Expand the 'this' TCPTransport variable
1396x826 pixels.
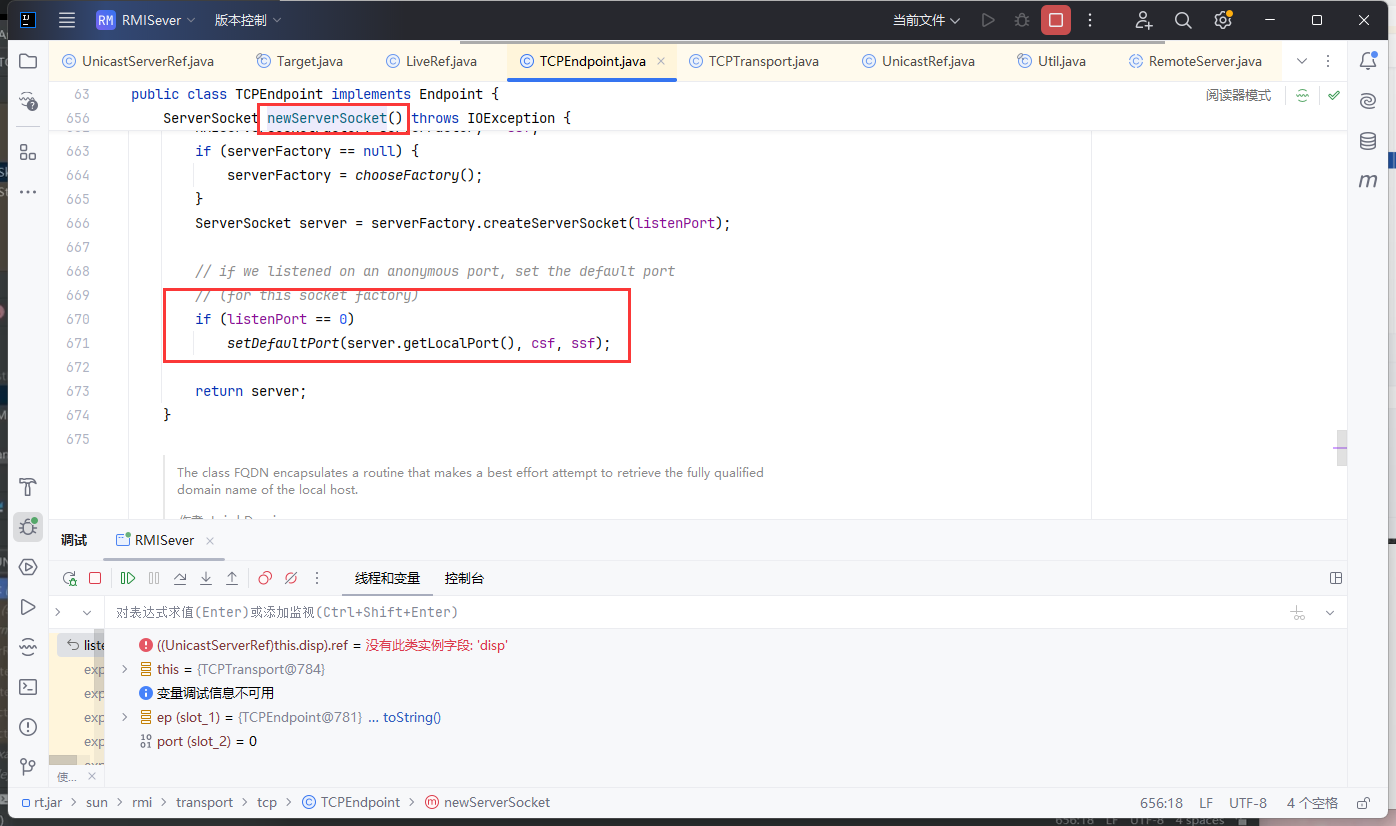(x=124, y=669)
